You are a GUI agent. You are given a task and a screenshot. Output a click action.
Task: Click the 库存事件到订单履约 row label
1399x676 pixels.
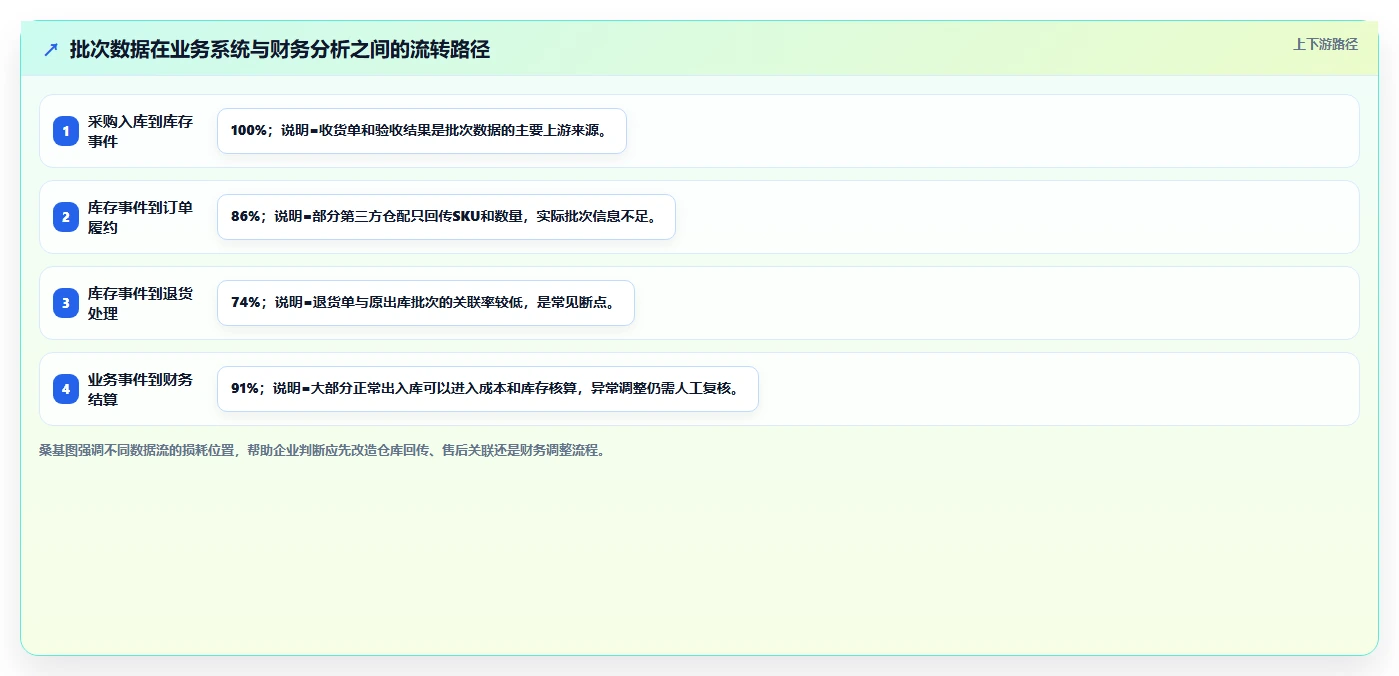141,217
